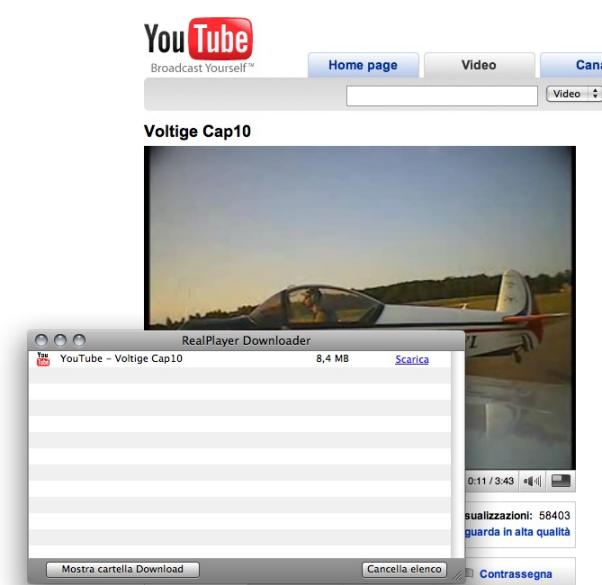Close the RealPlayer Downloader window

click(41, 340)
